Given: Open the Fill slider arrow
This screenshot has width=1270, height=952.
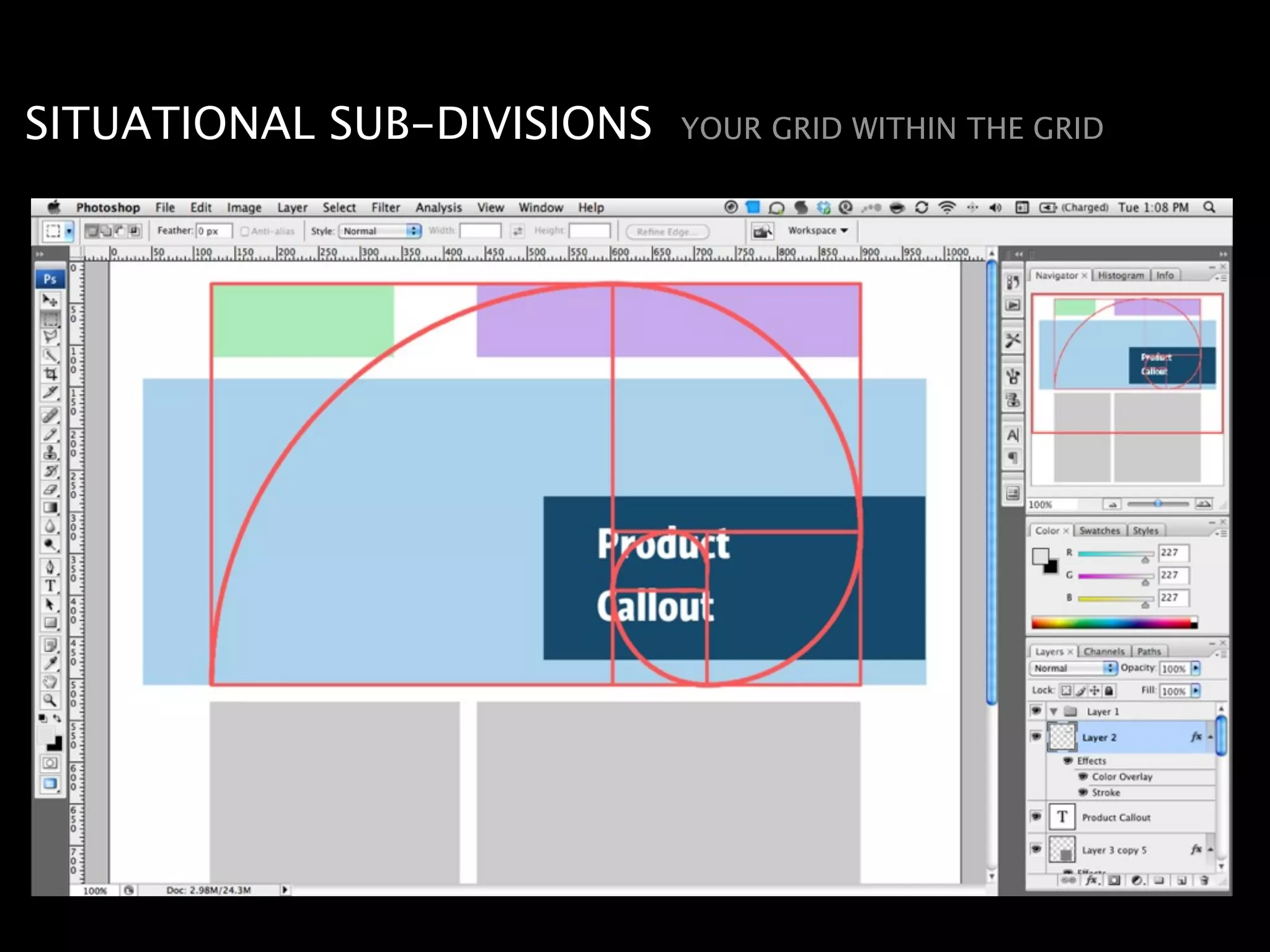Looking at the screenshot, I should 1196,690.
